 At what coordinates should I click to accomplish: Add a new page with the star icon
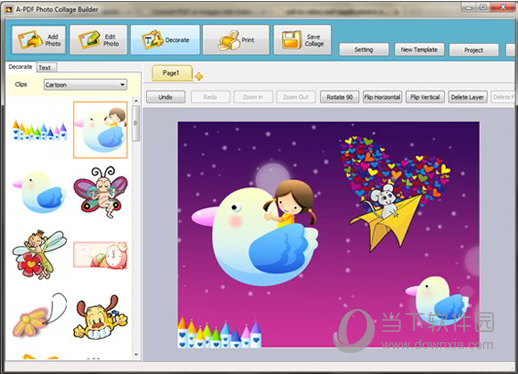199,76
